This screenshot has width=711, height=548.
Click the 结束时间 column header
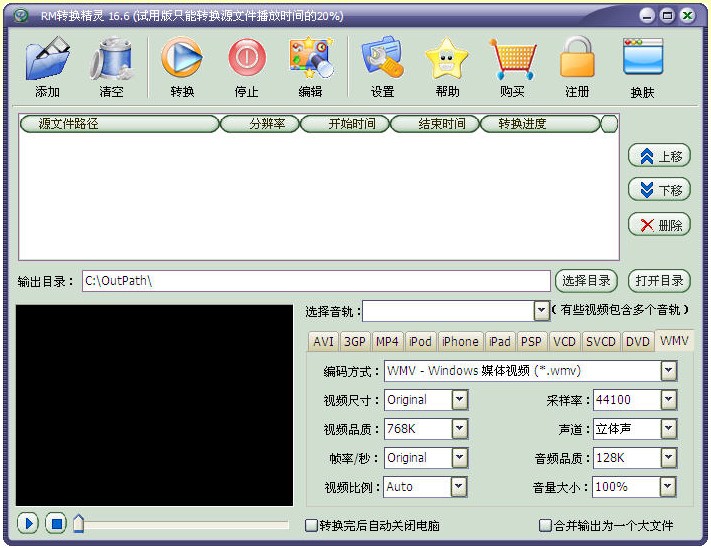435,124
